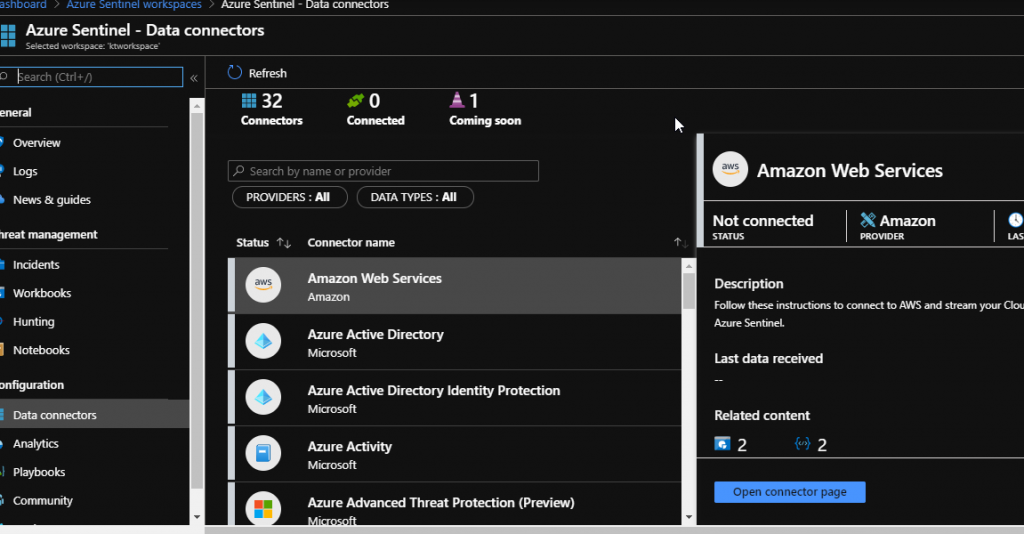Open the Incidents menu item

pyautogui.click(x=36, y=265)
